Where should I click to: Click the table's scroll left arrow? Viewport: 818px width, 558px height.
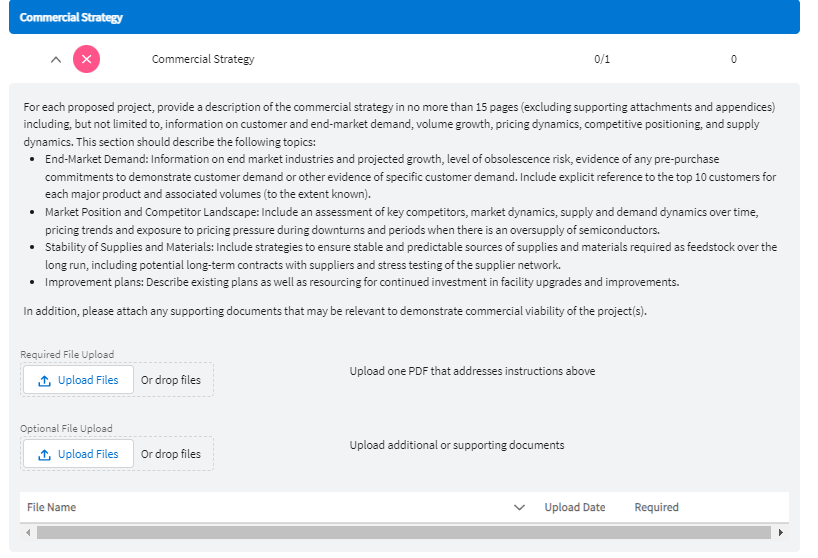[28, 532]
